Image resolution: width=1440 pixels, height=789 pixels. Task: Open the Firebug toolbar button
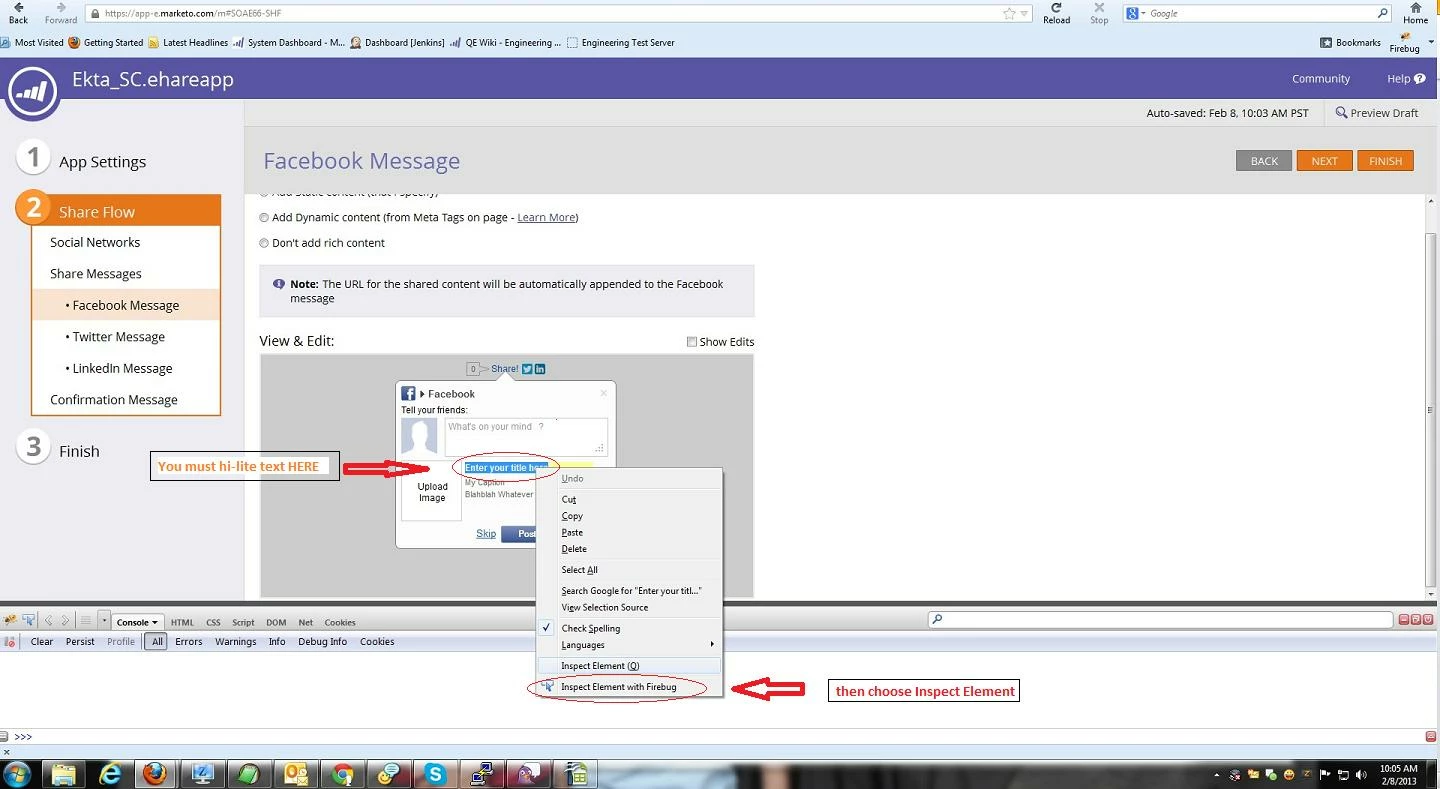[x=1405, y=42]
